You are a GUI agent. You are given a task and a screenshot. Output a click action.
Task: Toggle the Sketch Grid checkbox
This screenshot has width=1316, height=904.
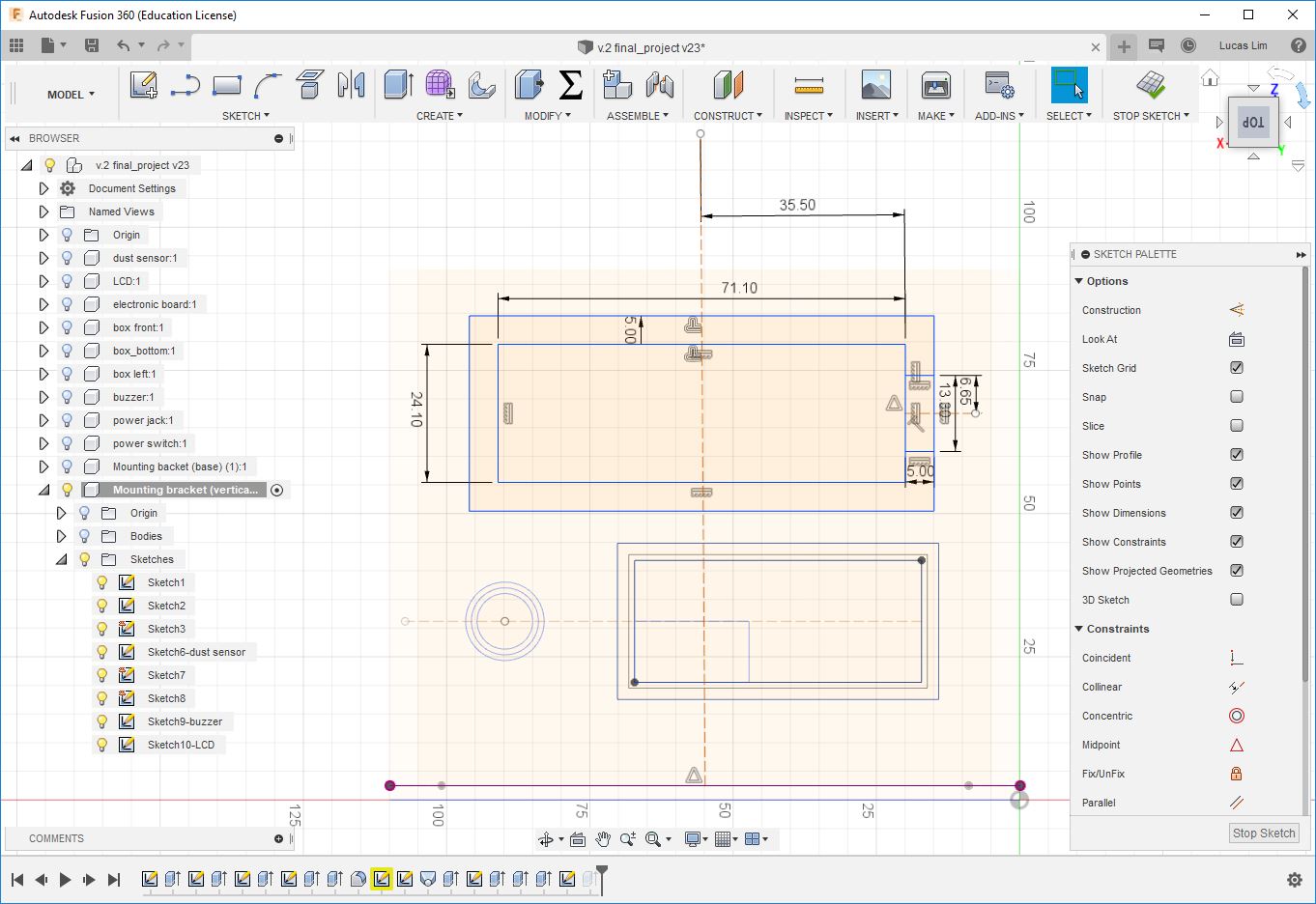point(1237,368)
